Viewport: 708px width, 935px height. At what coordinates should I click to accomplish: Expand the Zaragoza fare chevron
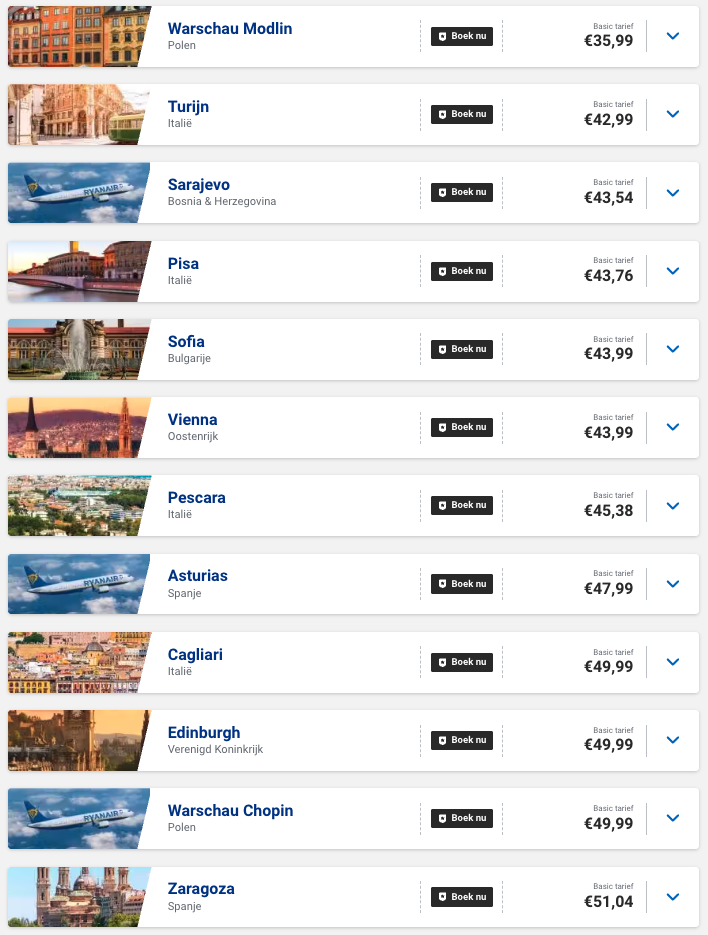click(672, 897)
